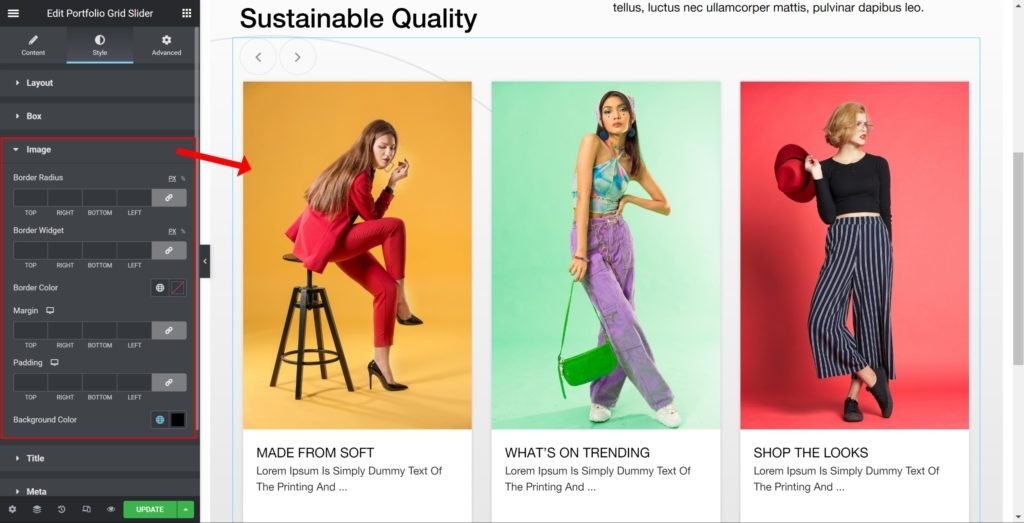Open page Settings gear in bottom bar
Screen dimensions: 1024x523
coord(12,509)
